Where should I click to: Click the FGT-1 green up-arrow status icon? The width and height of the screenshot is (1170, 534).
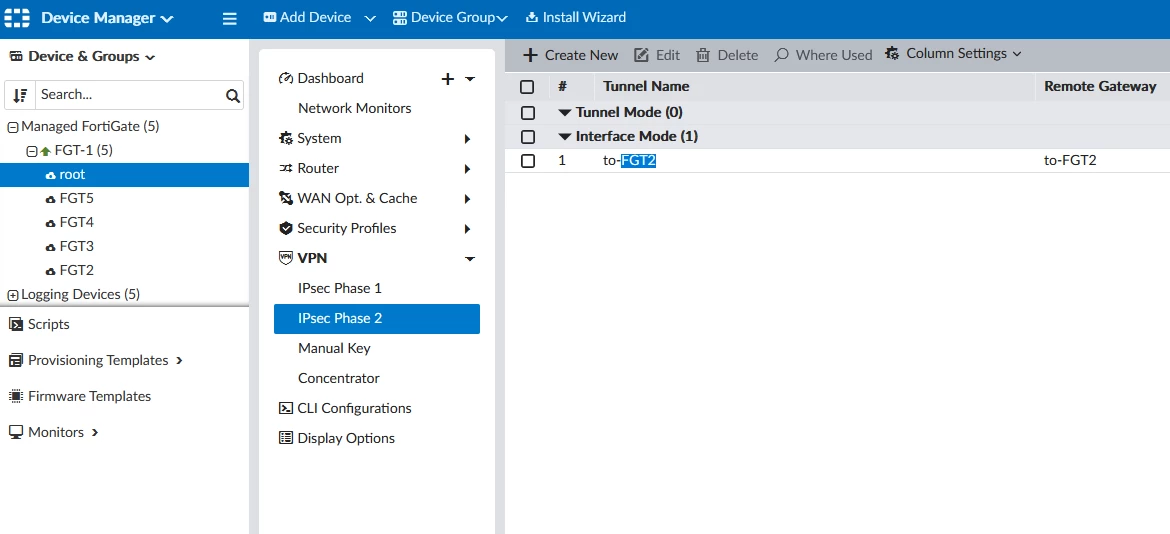point(46,151)
